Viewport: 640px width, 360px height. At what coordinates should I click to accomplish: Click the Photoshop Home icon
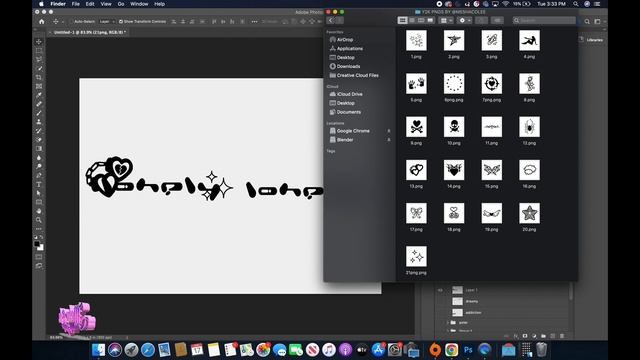[41, 21]
